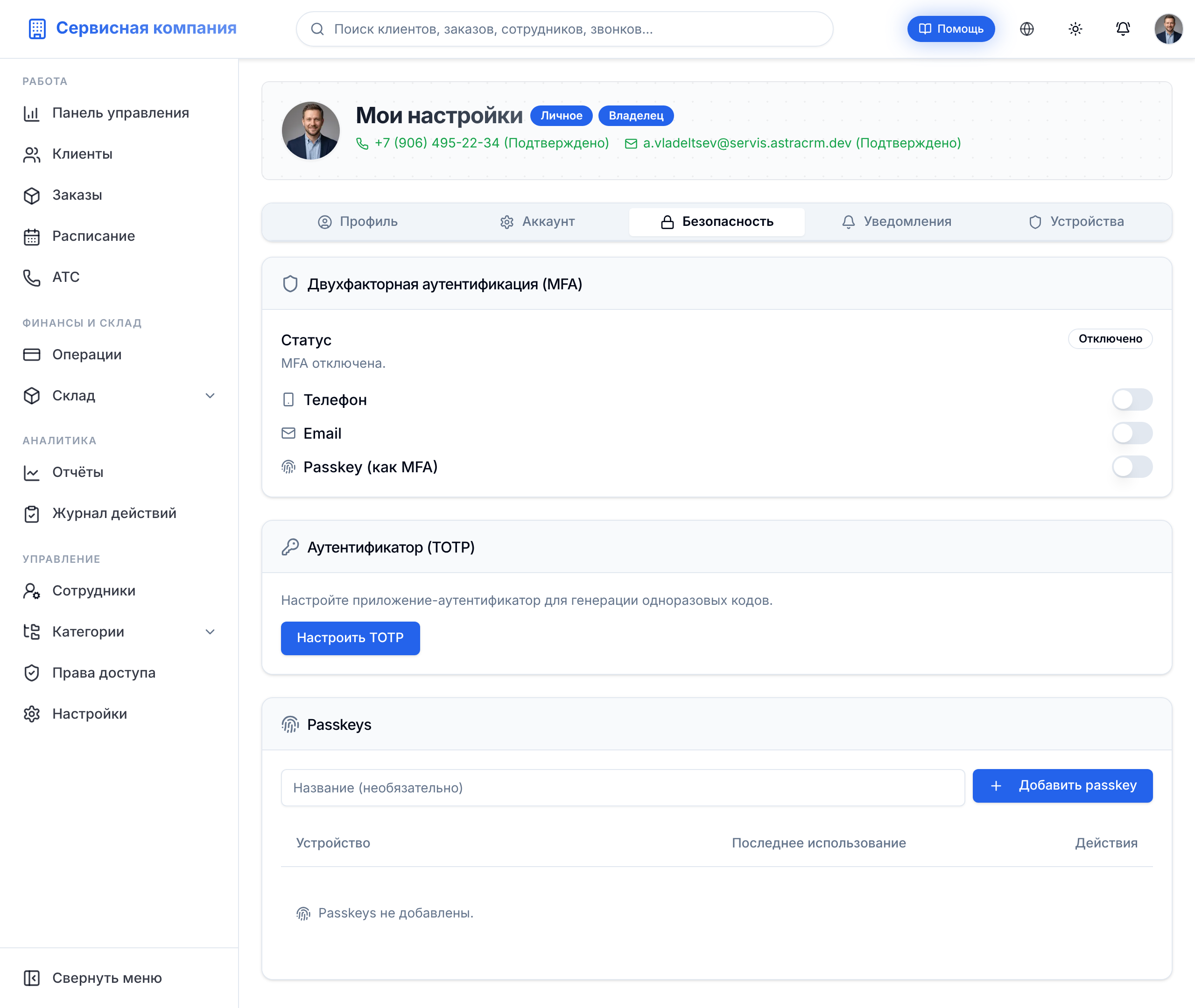This screenshot has width=1195, height=1008.
Task: Click the Помощь button
Action: (x=950, y=29)
